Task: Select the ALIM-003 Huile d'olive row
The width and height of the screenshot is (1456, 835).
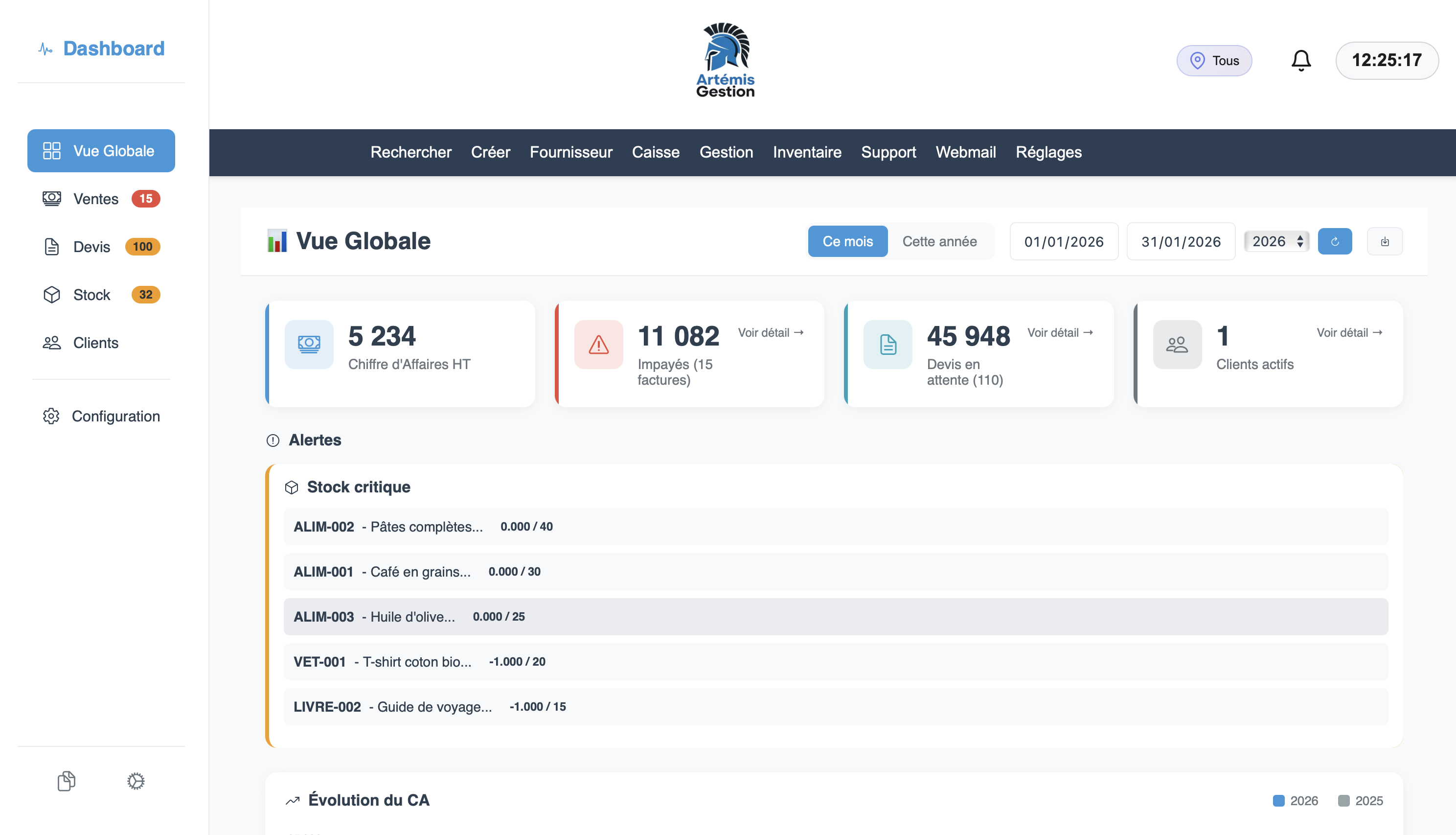Action: point(836,617)
